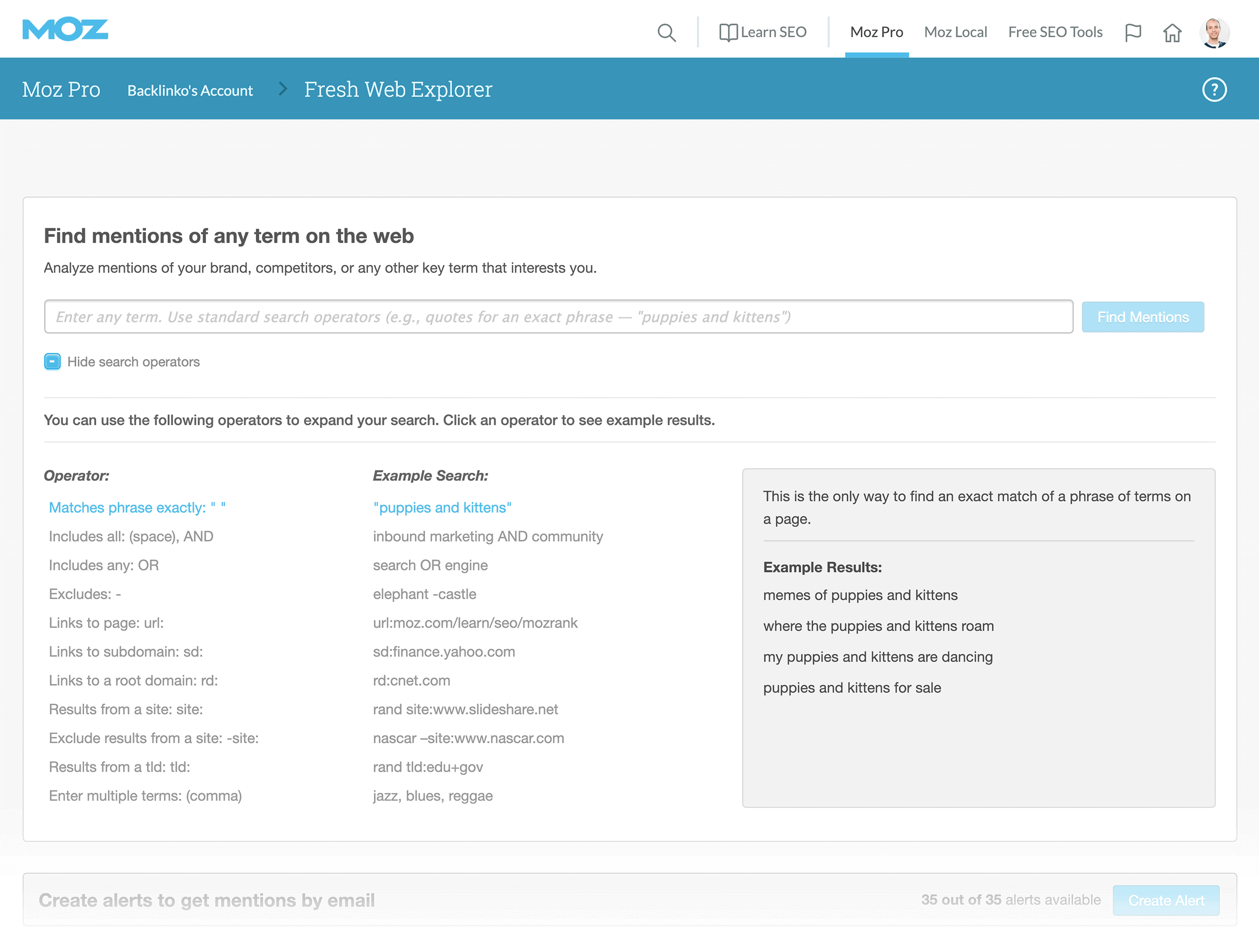The height and width of the screenshot is (952, 1259).
Task: Open user profile avatar menu
Action: tap(1213, 31)
